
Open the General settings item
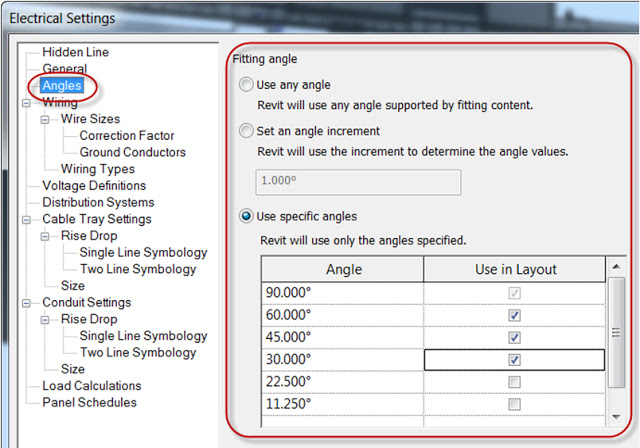coord(64,69)
